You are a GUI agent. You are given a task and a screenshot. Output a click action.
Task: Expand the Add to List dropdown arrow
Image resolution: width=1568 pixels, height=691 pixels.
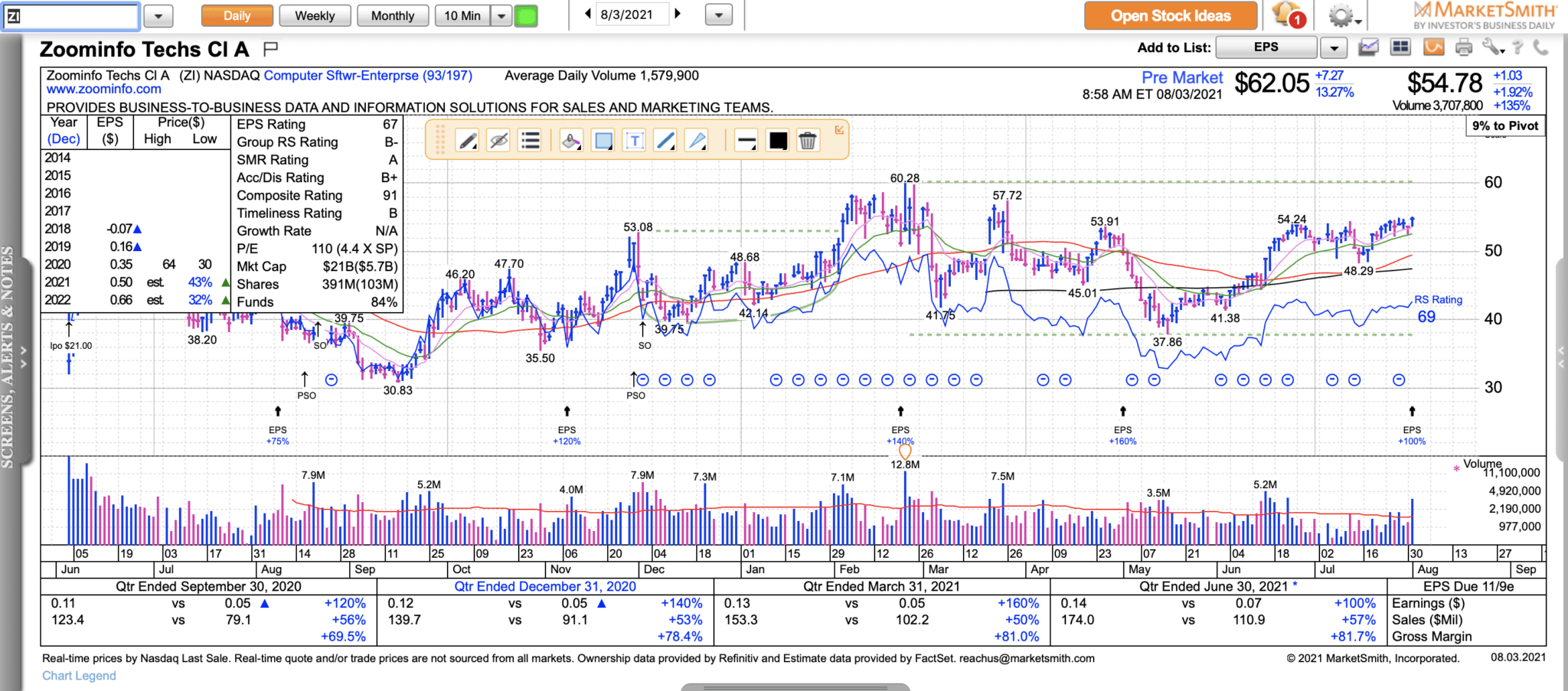point(1334,47)
